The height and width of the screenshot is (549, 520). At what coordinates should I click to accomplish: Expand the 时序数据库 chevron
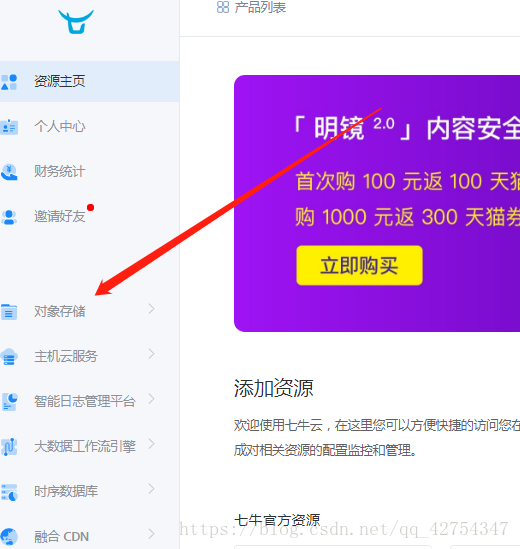click(151, 489)
